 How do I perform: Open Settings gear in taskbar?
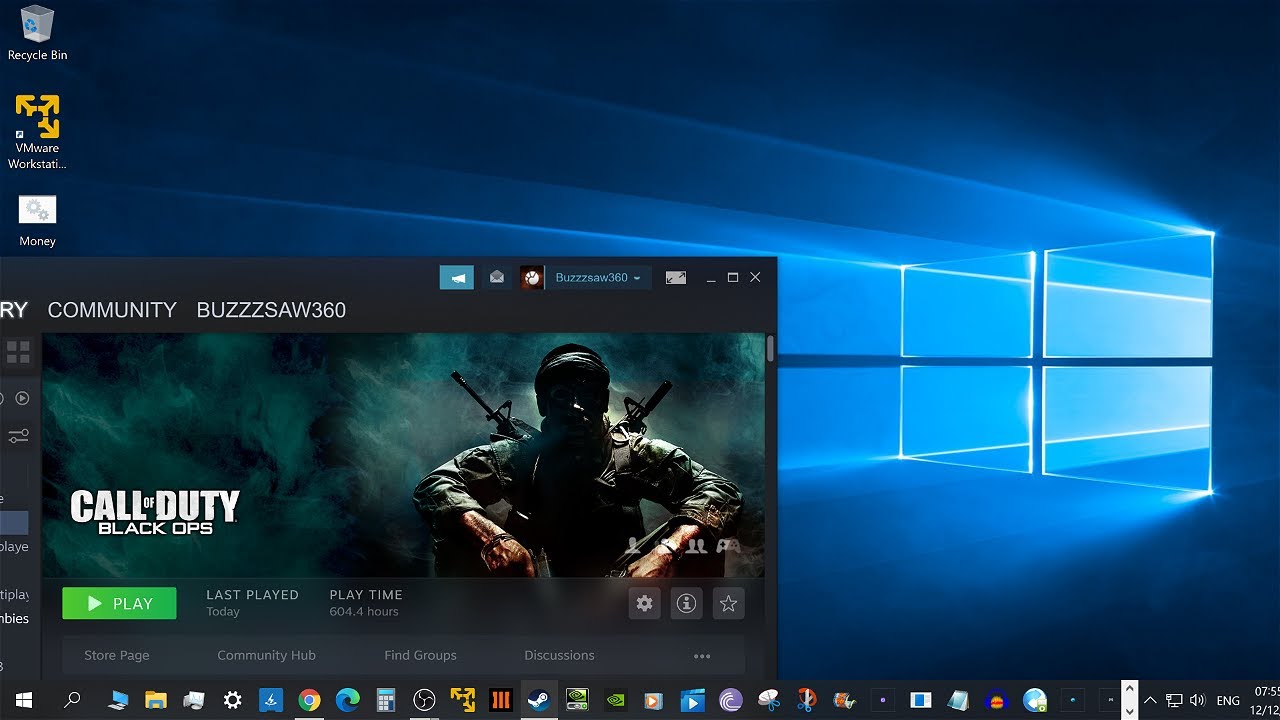pos(232,700)
